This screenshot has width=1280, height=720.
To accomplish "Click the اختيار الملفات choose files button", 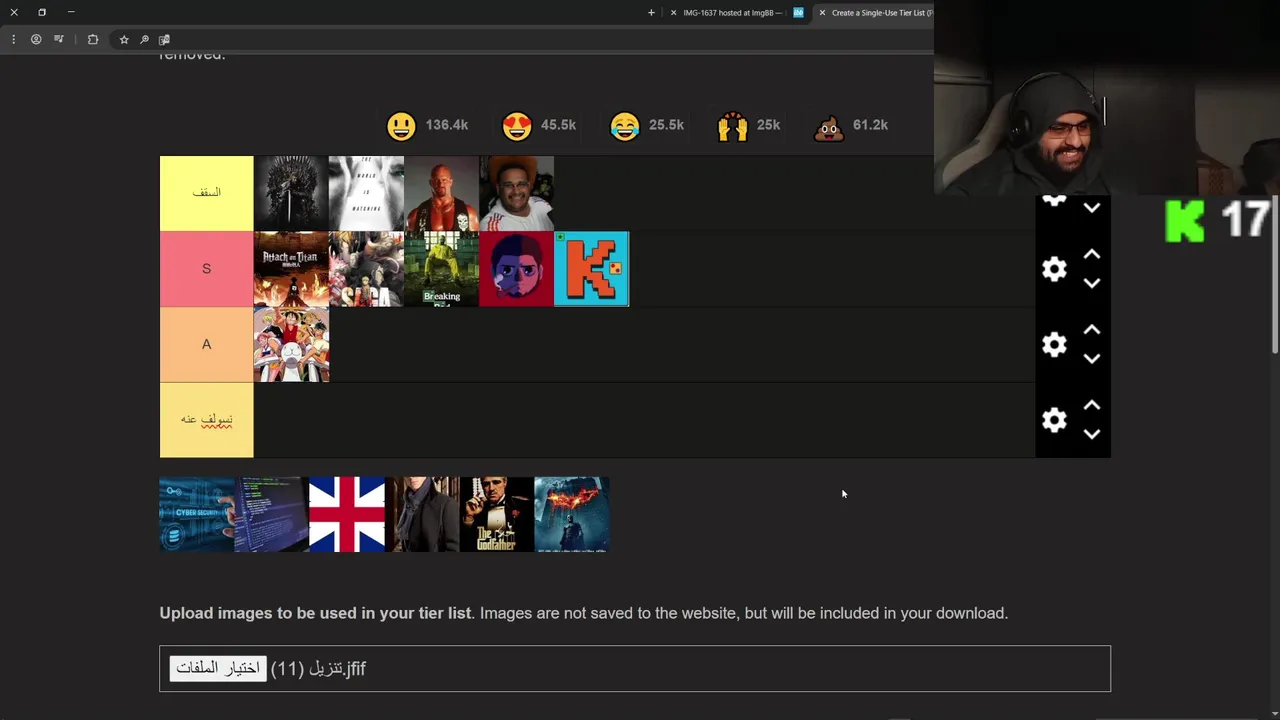I will (x=218, y=668).
